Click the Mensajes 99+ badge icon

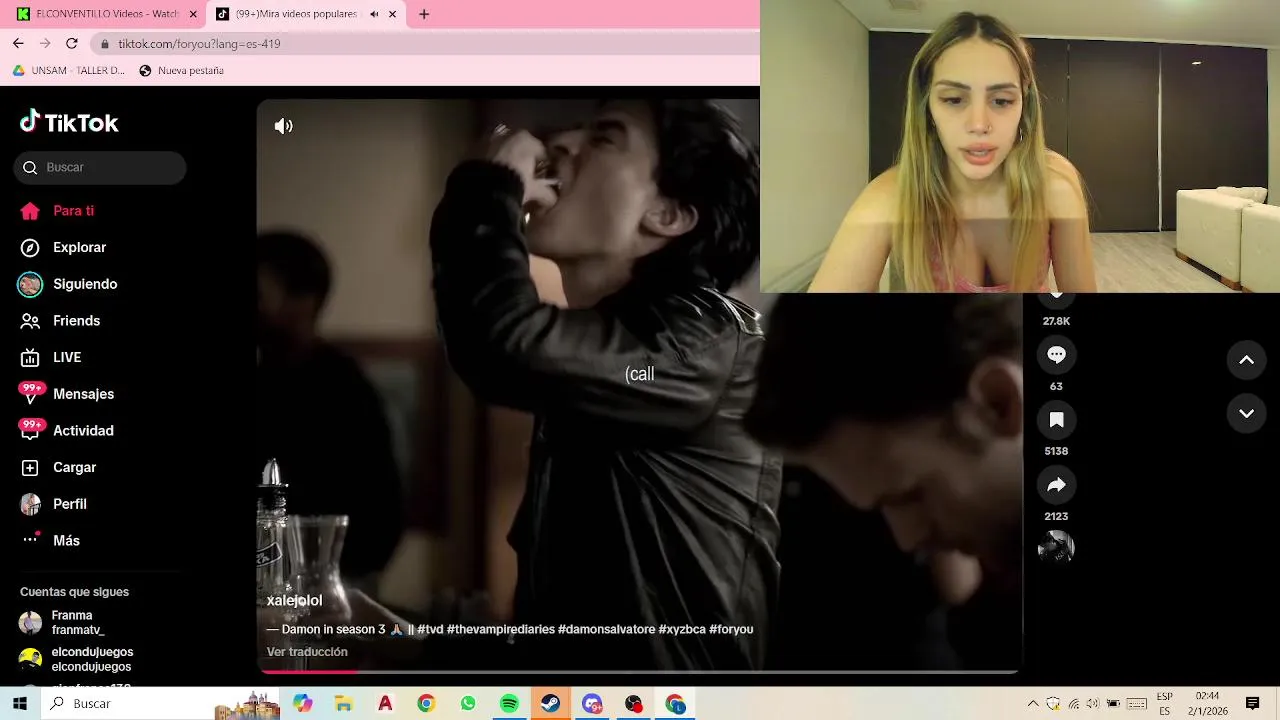(31, 393)
